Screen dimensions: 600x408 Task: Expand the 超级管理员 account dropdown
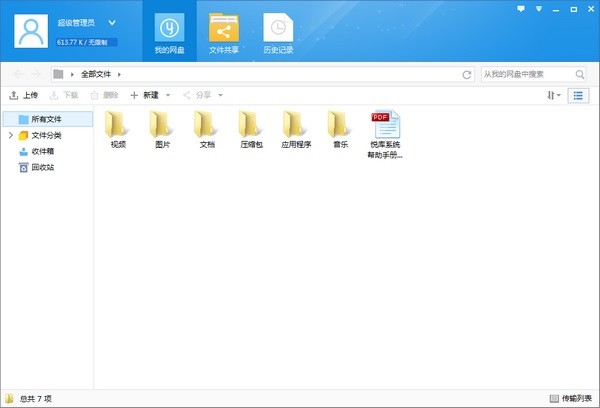click(112, 21)
